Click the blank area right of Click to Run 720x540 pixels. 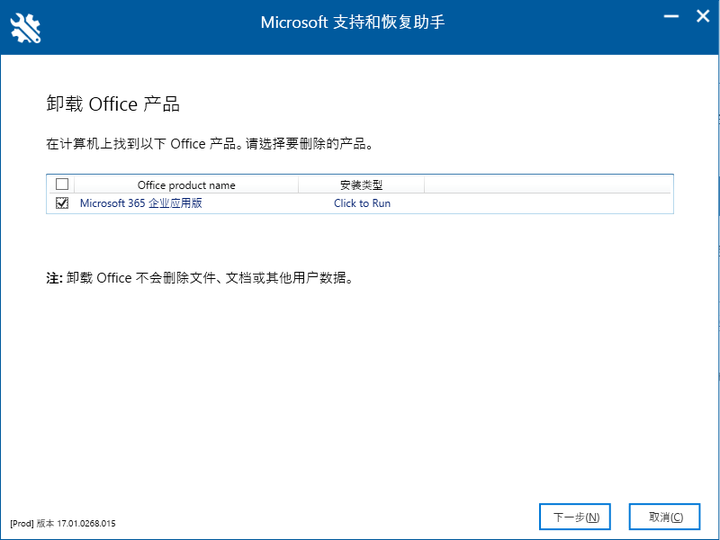tap(548, 203)
